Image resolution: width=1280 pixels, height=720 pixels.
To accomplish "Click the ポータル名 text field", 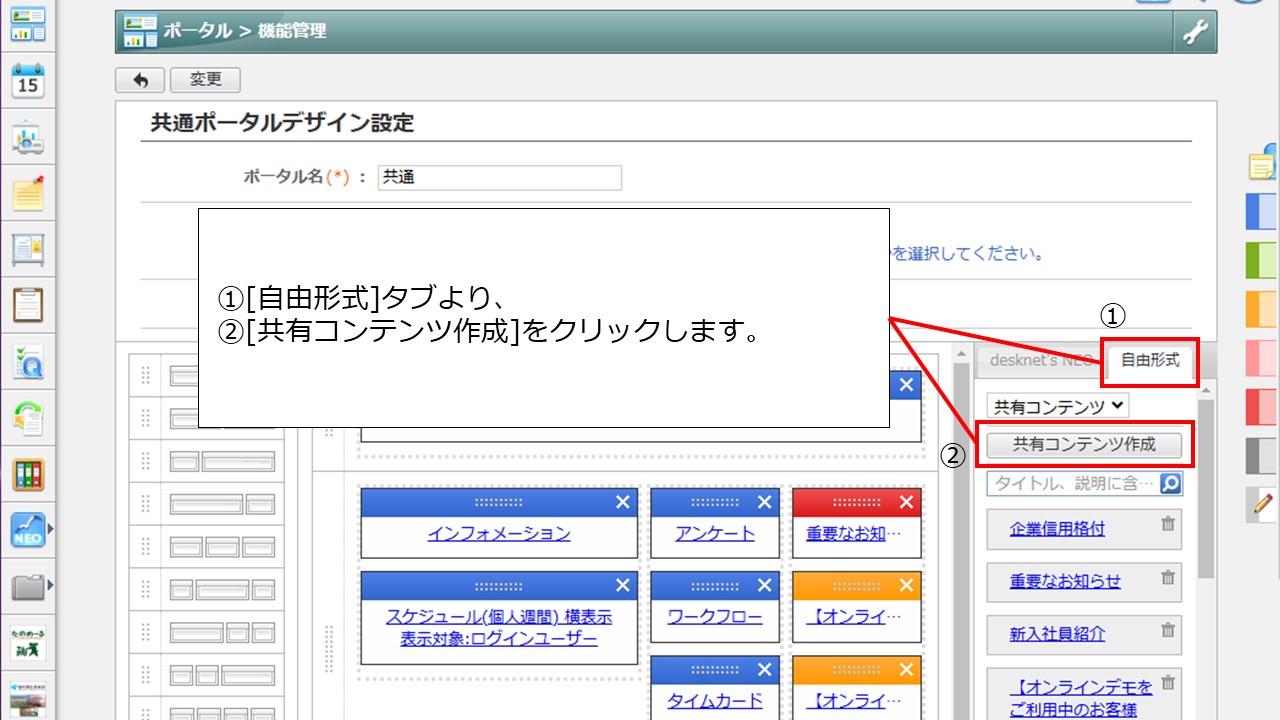I will [x=500, y=178].
